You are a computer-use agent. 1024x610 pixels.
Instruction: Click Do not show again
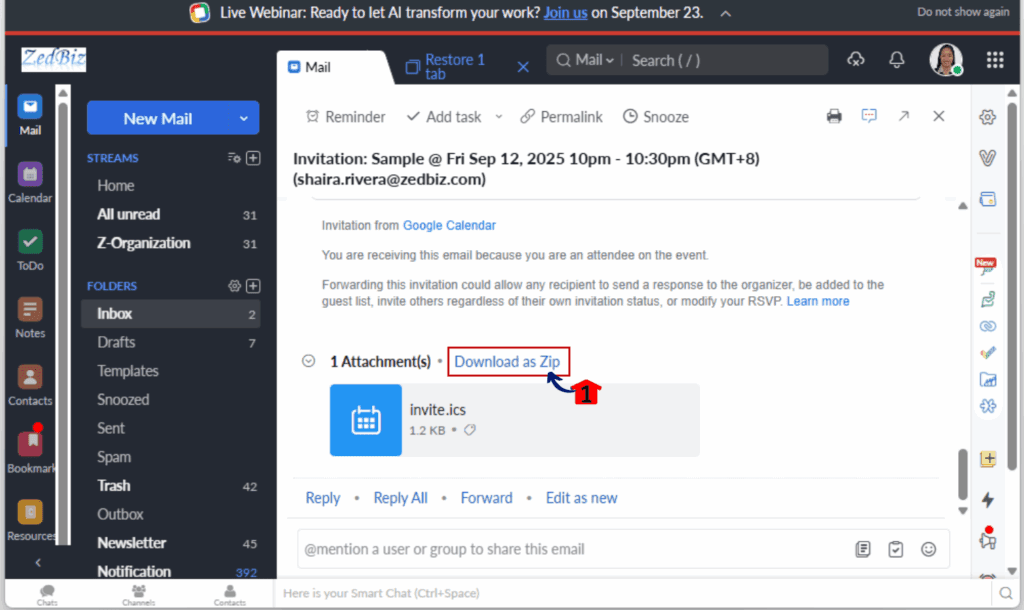point(963,12)
